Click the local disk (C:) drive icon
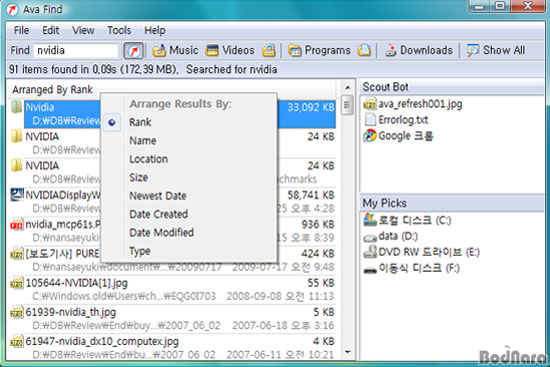 pos(370,220)
